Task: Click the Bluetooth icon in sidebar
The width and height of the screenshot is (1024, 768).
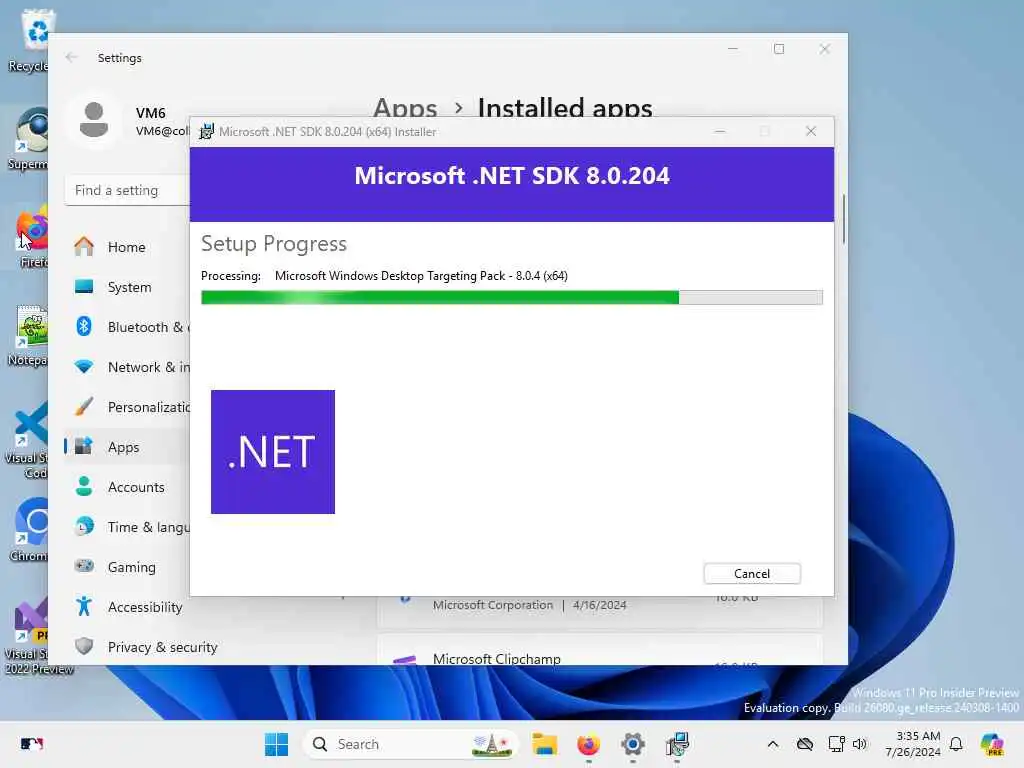Action: click(x=84, y=326)
